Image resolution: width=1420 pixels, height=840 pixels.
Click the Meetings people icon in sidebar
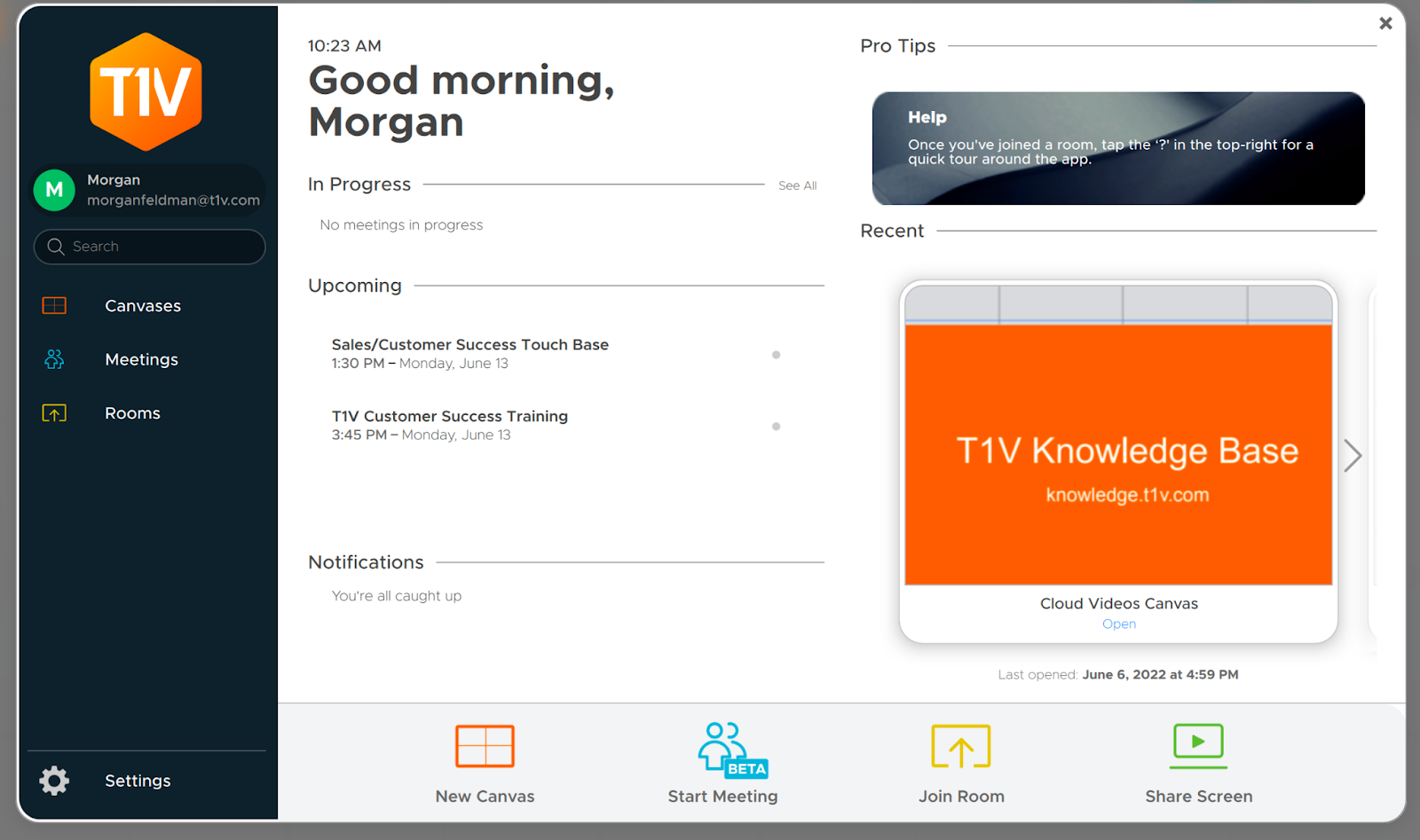54,359
